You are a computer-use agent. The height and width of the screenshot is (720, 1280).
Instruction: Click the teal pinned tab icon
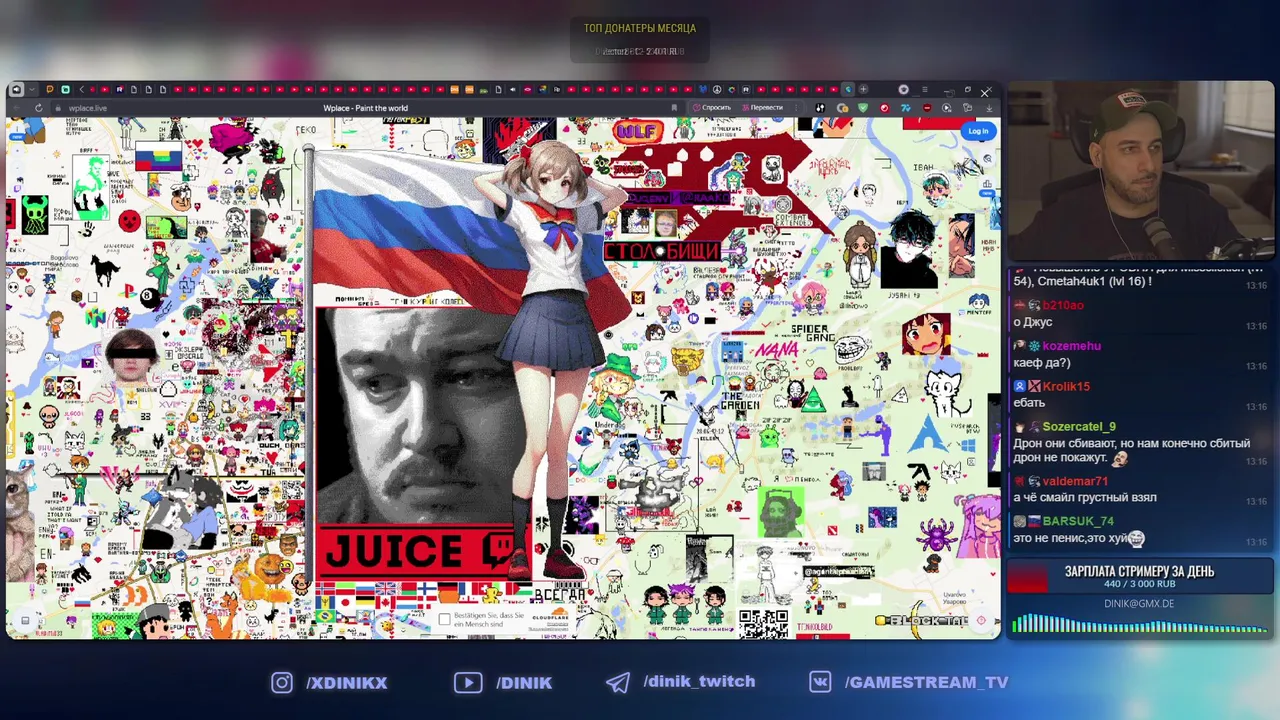[x=65, y=89]
